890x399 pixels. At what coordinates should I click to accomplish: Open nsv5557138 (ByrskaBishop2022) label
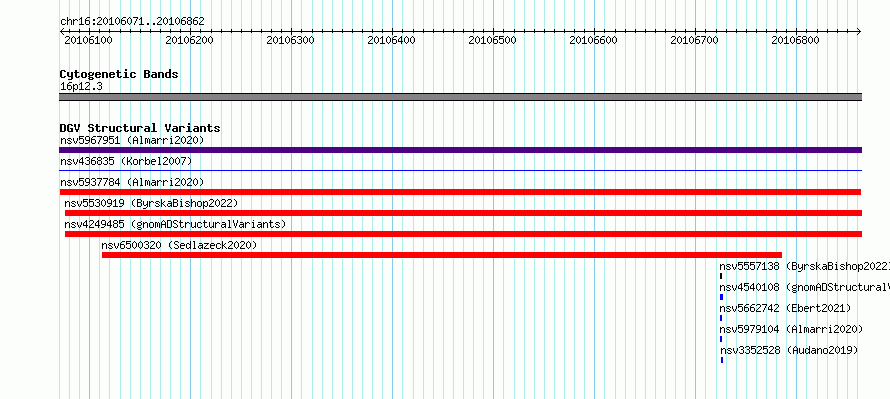click(804, 266)
